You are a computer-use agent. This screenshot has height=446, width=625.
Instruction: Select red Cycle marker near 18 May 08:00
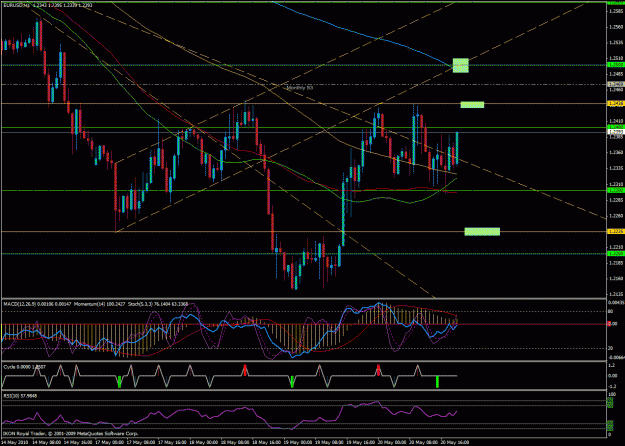(245, 370)
